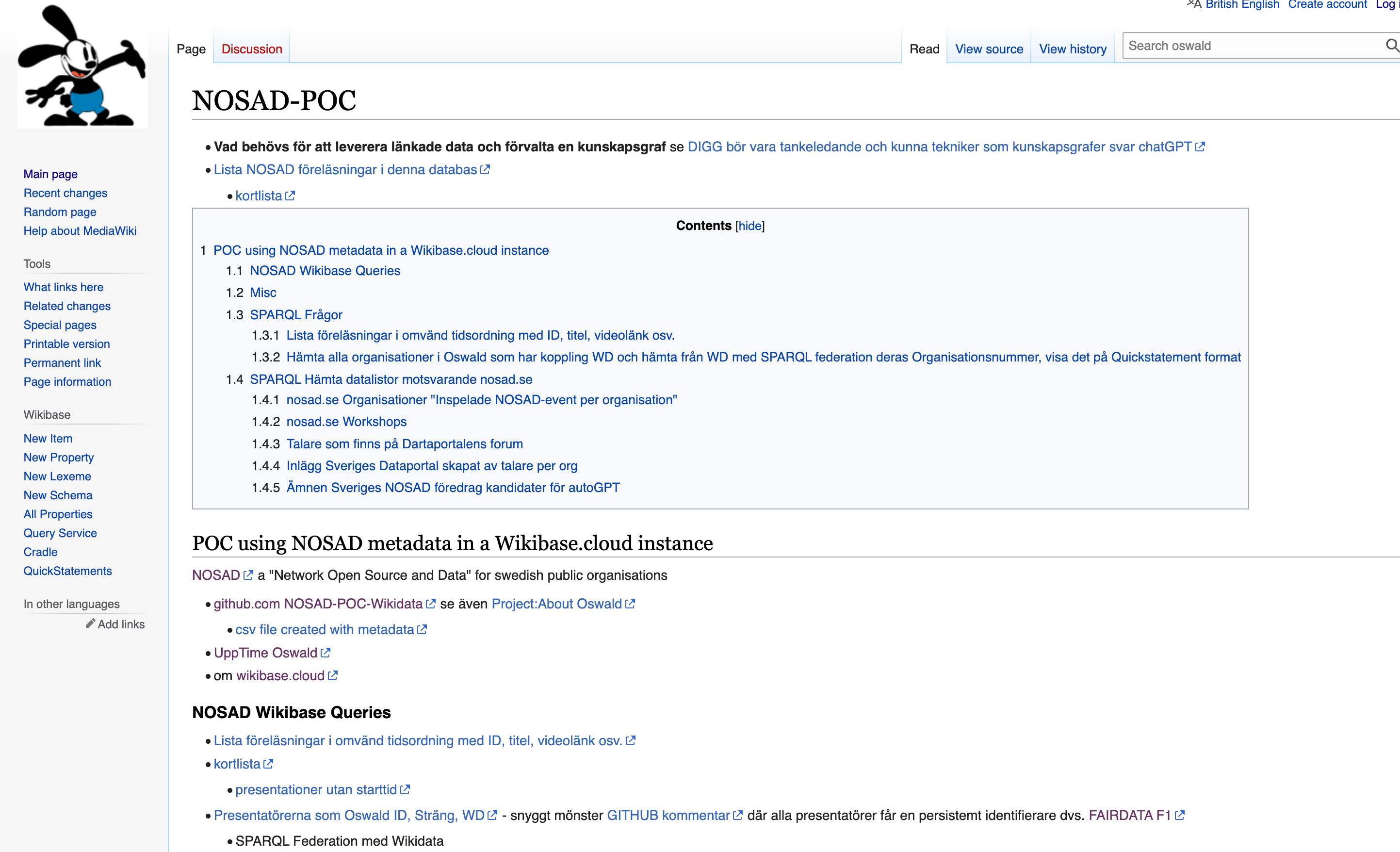Go to the nosad.se Workshops contents entry
Screen dimensions: 1400x852
tap(346, 422)
